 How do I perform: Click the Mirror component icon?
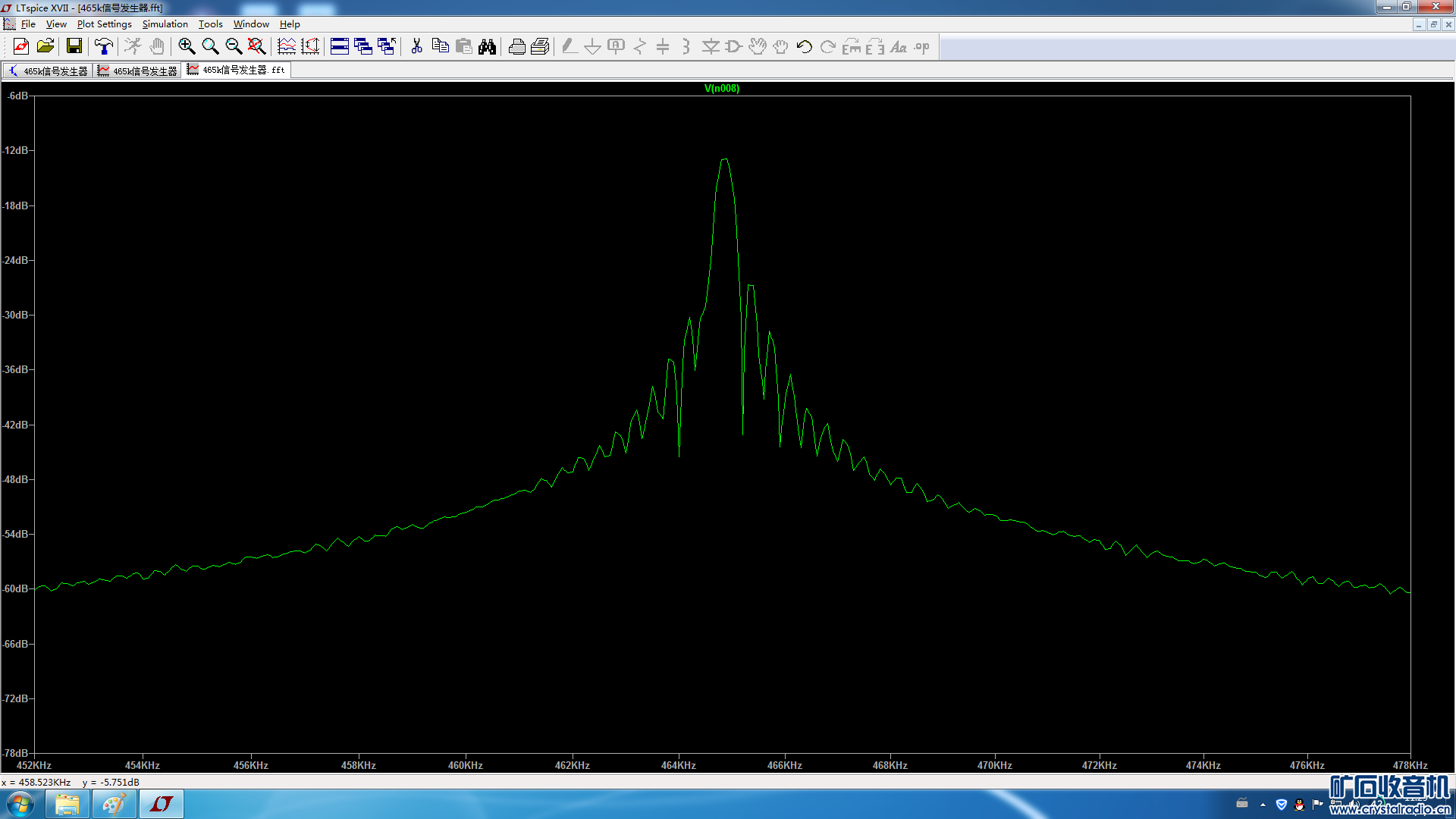click(875, 47)
